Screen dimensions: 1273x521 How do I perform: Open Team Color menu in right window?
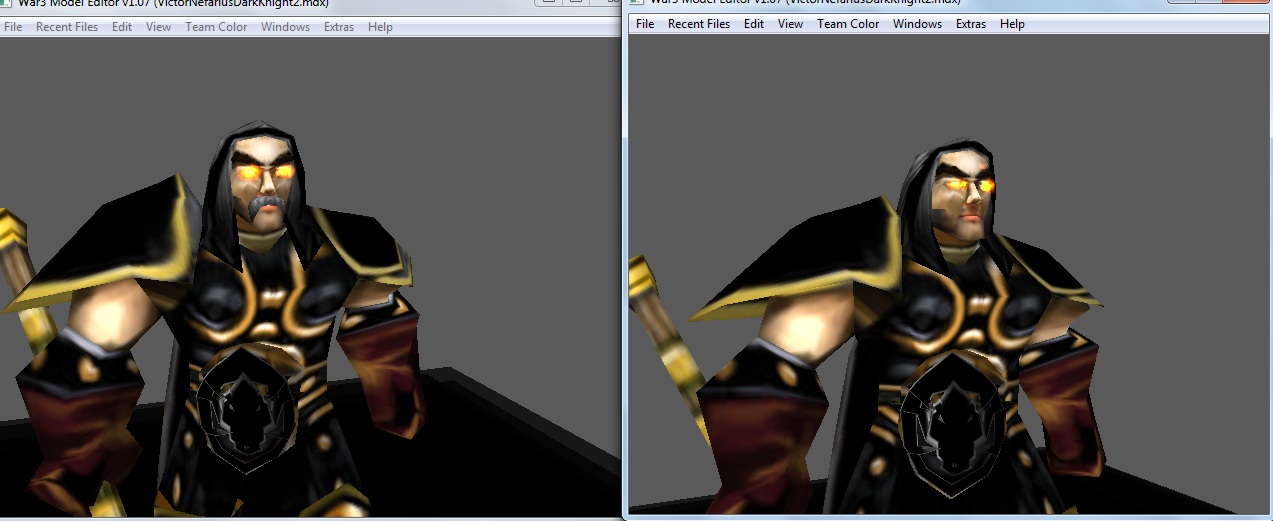pos(848,24)
